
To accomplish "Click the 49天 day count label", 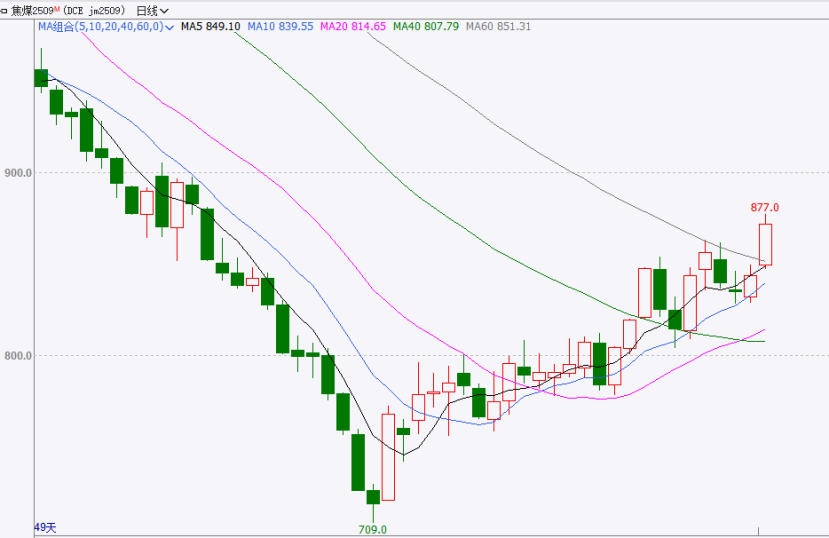I will 45,527.
